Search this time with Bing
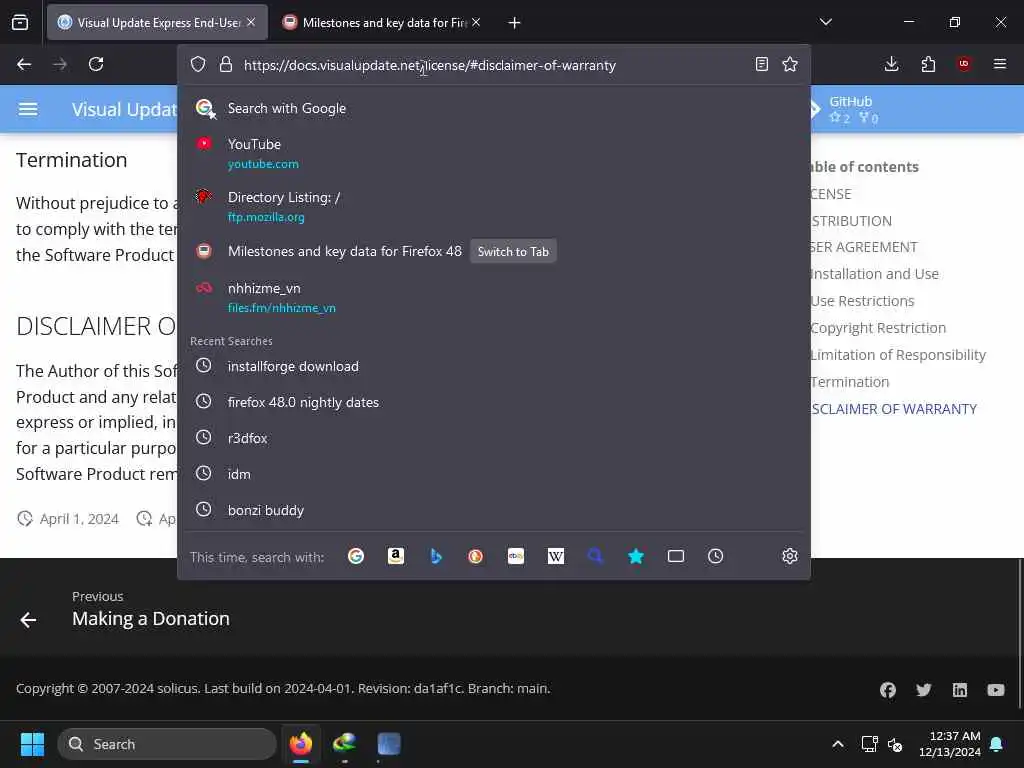1024x768 pixels. [x=436, y=556]
